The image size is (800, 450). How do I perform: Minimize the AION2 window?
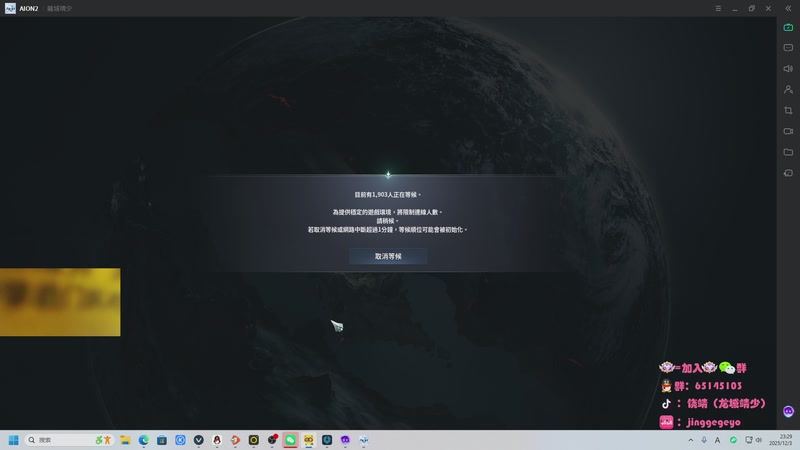[x=735, y=9]
